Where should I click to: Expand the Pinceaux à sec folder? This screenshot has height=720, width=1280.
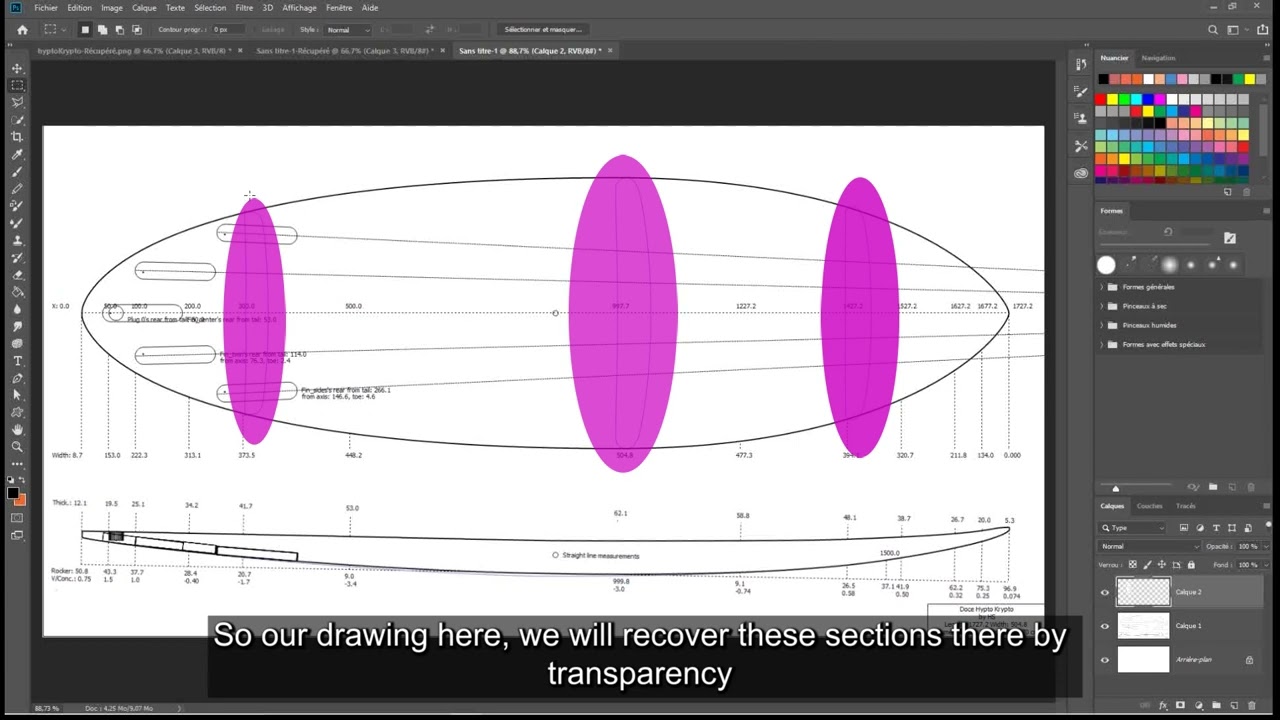(x=1102, y=306)
